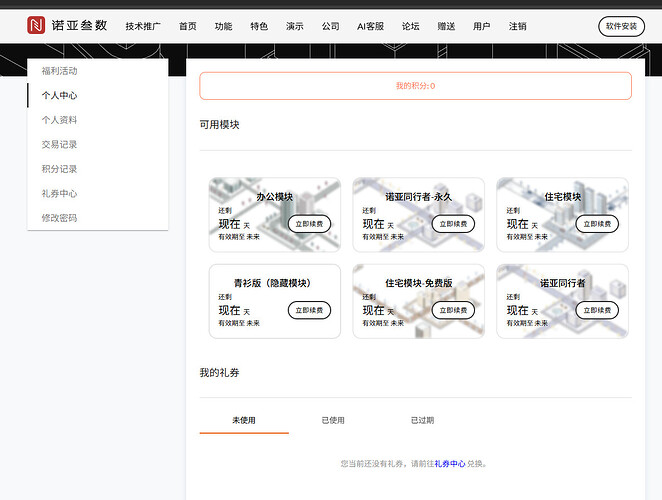Viewport: 662px width, 500px height.
Task: Open the 技术推广 menu
Action: pyautogui.click(x=143, y=26)
